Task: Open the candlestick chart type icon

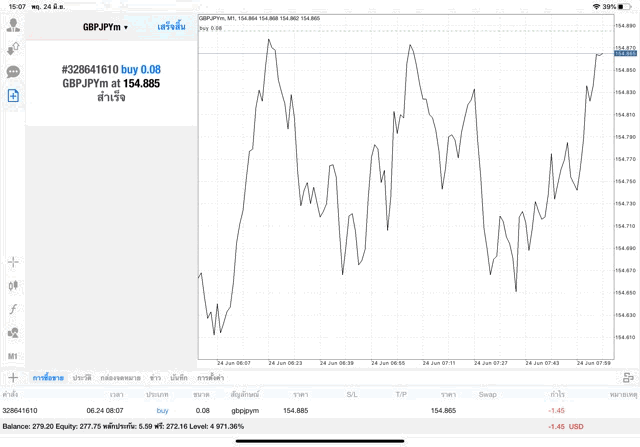Action: (13, 285)
